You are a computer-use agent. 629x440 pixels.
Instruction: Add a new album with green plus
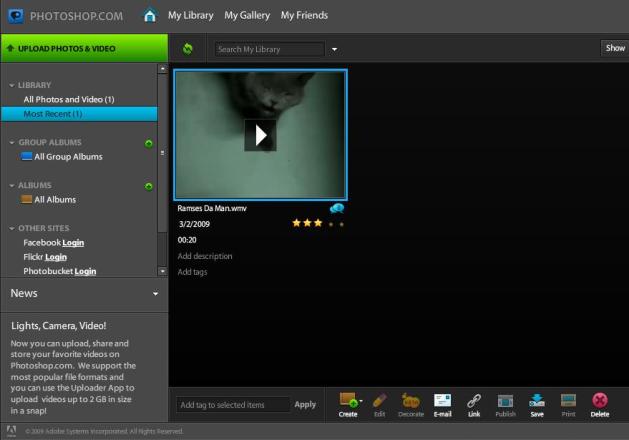tap(149, 186)
